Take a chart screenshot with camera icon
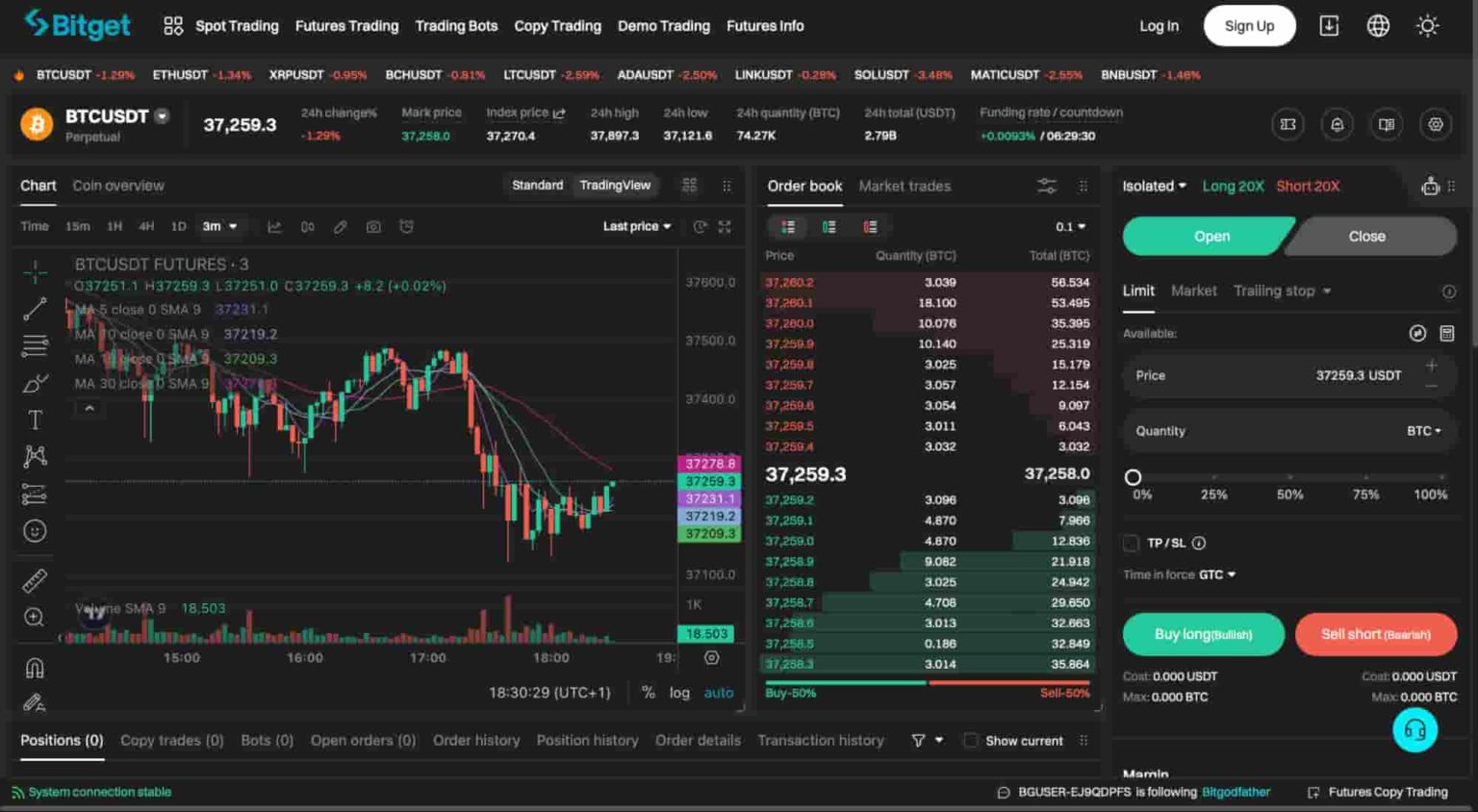 click(x=373, y=226)
